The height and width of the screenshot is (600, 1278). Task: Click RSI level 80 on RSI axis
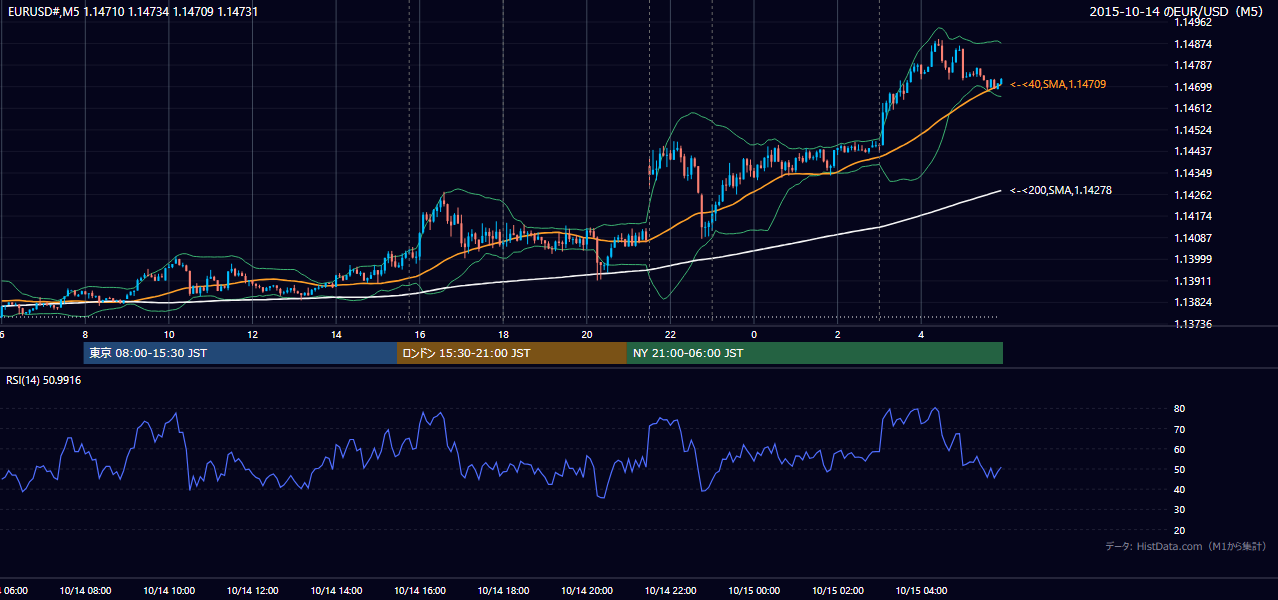(1179, 409)
